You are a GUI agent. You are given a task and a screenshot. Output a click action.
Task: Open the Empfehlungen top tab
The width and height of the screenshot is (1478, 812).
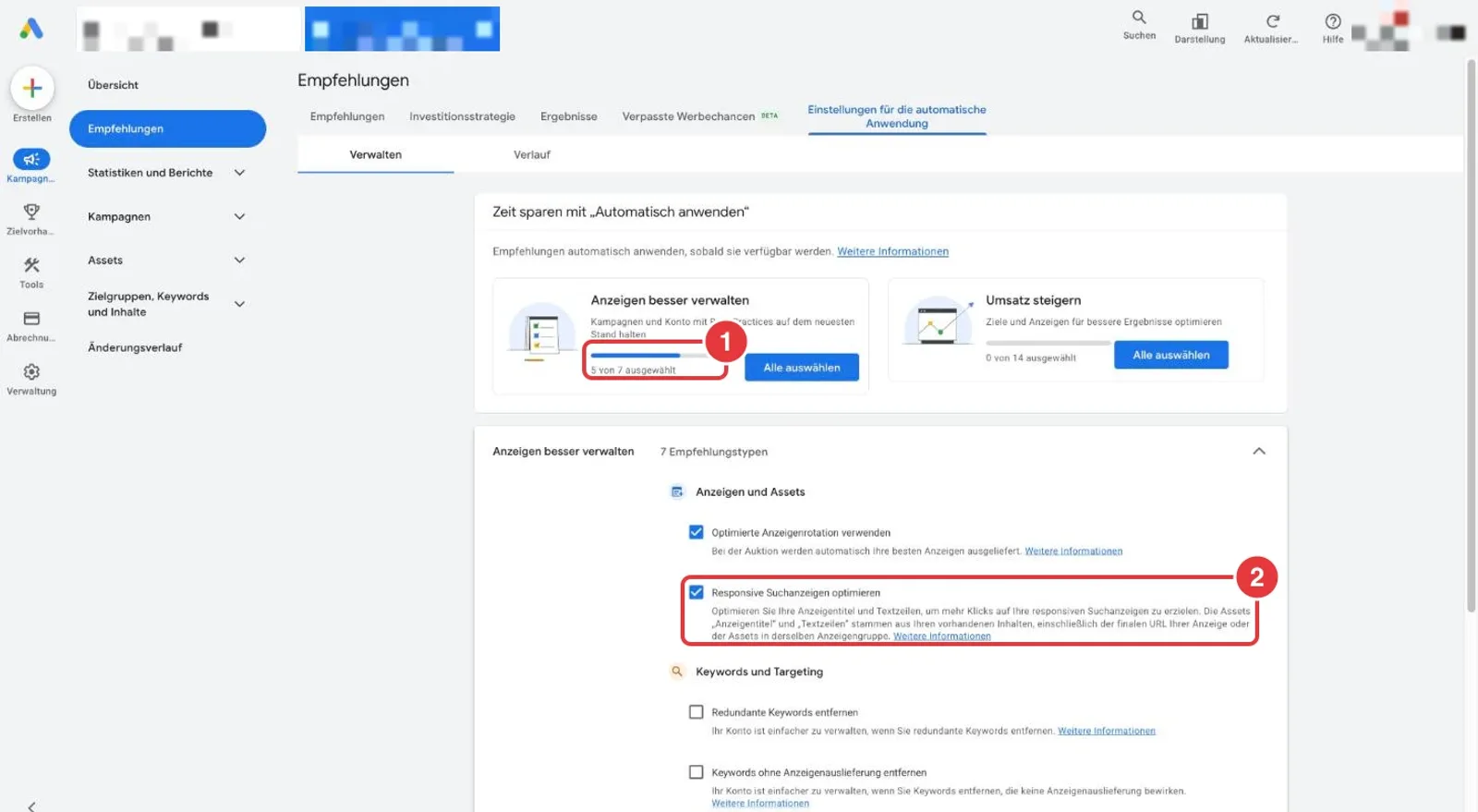pos(347,116)
